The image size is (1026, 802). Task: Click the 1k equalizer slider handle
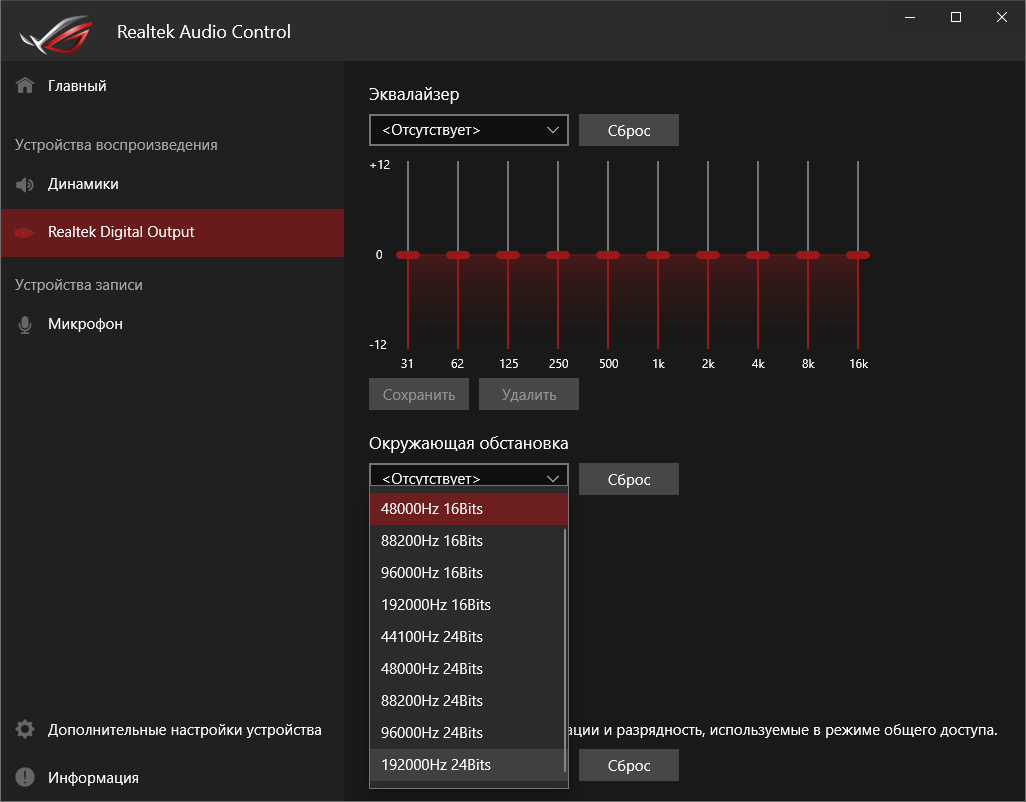click(658, 255)
